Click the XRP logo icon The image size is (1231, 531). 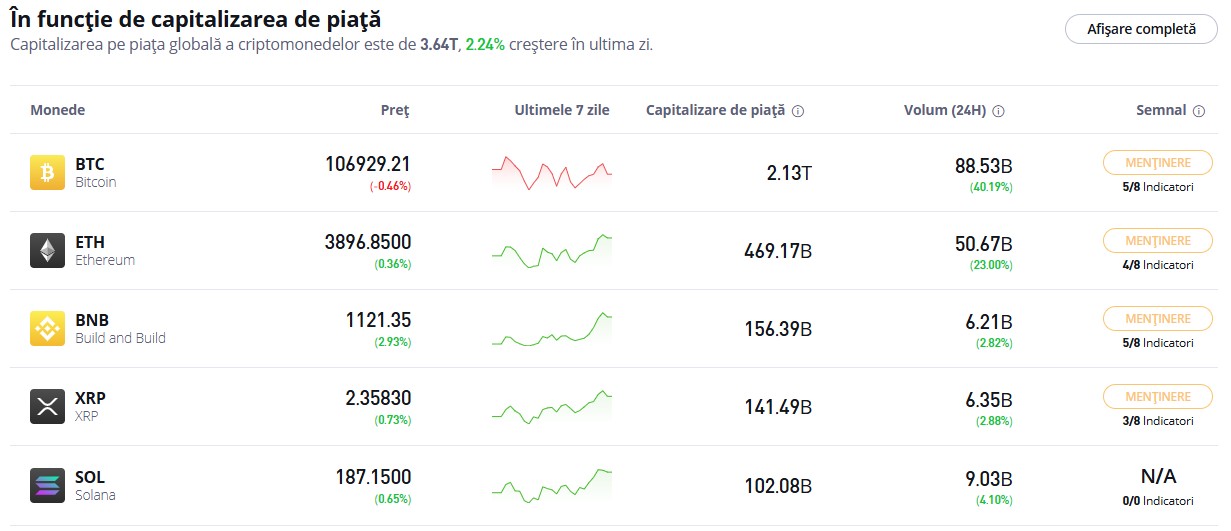click(47, 406)
